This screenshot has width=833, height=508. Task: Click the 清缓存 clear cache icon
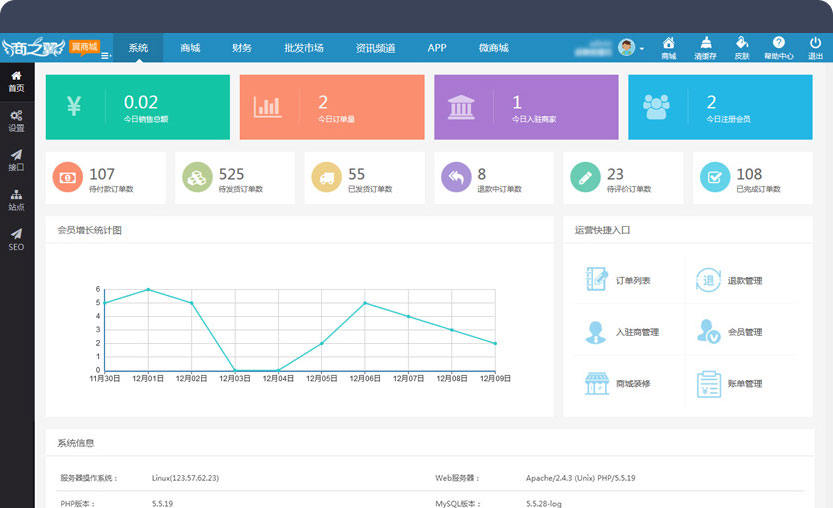tap(704, 48)
